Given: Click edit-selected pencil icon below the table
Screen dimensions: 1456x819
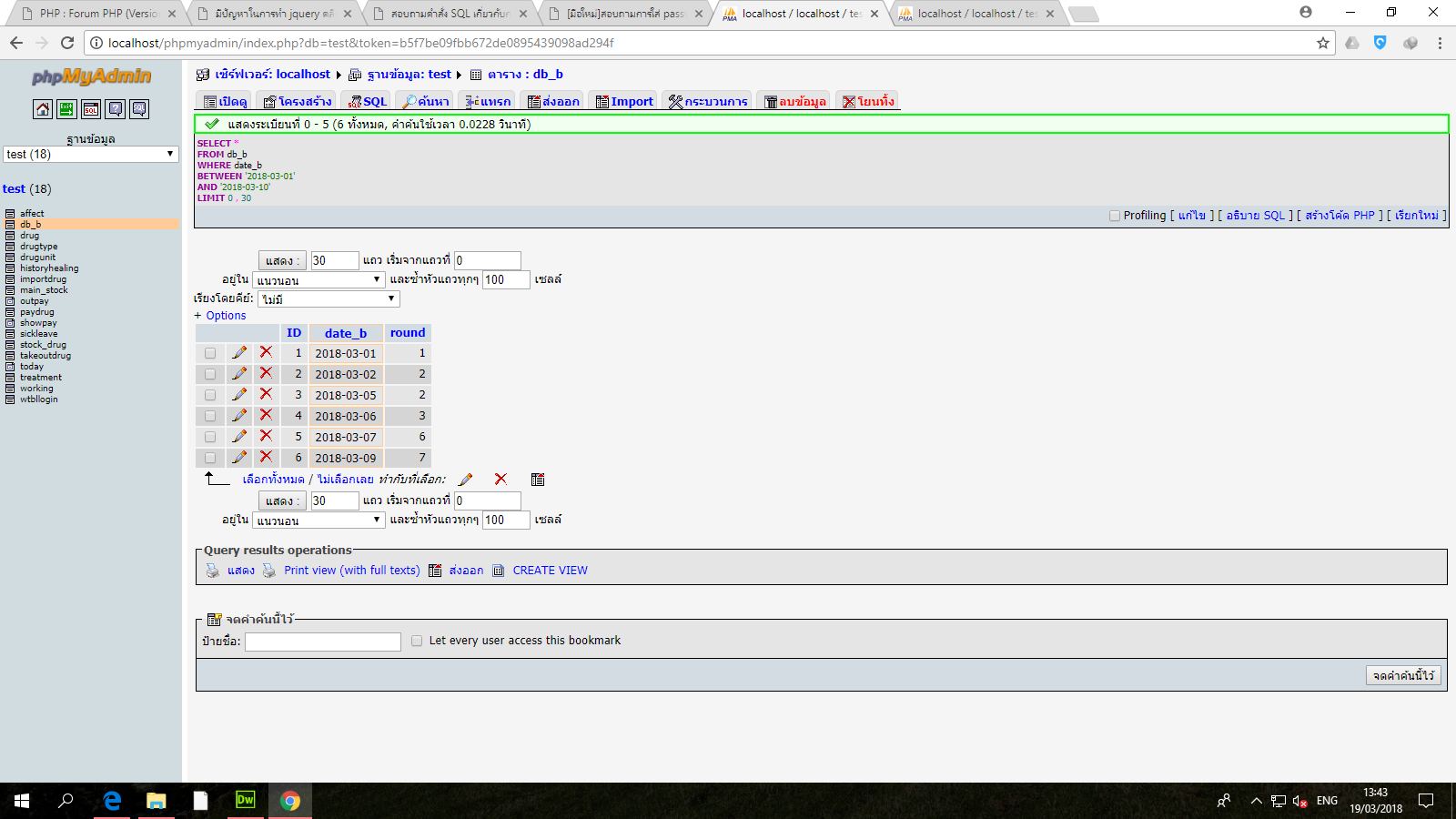Looking at the screenshot, I should click(x=466, y=480).
